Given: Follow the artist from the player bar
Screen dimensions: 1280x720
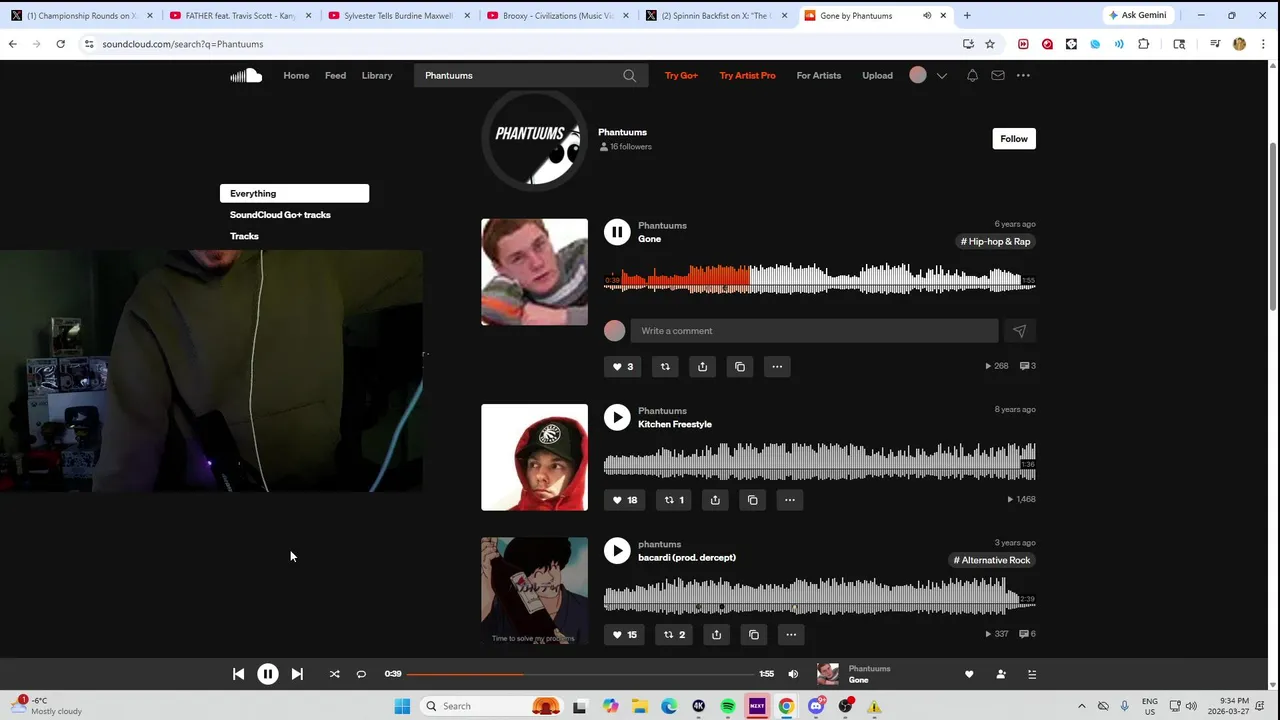Looking at the screenshot, I should 1001,674.
